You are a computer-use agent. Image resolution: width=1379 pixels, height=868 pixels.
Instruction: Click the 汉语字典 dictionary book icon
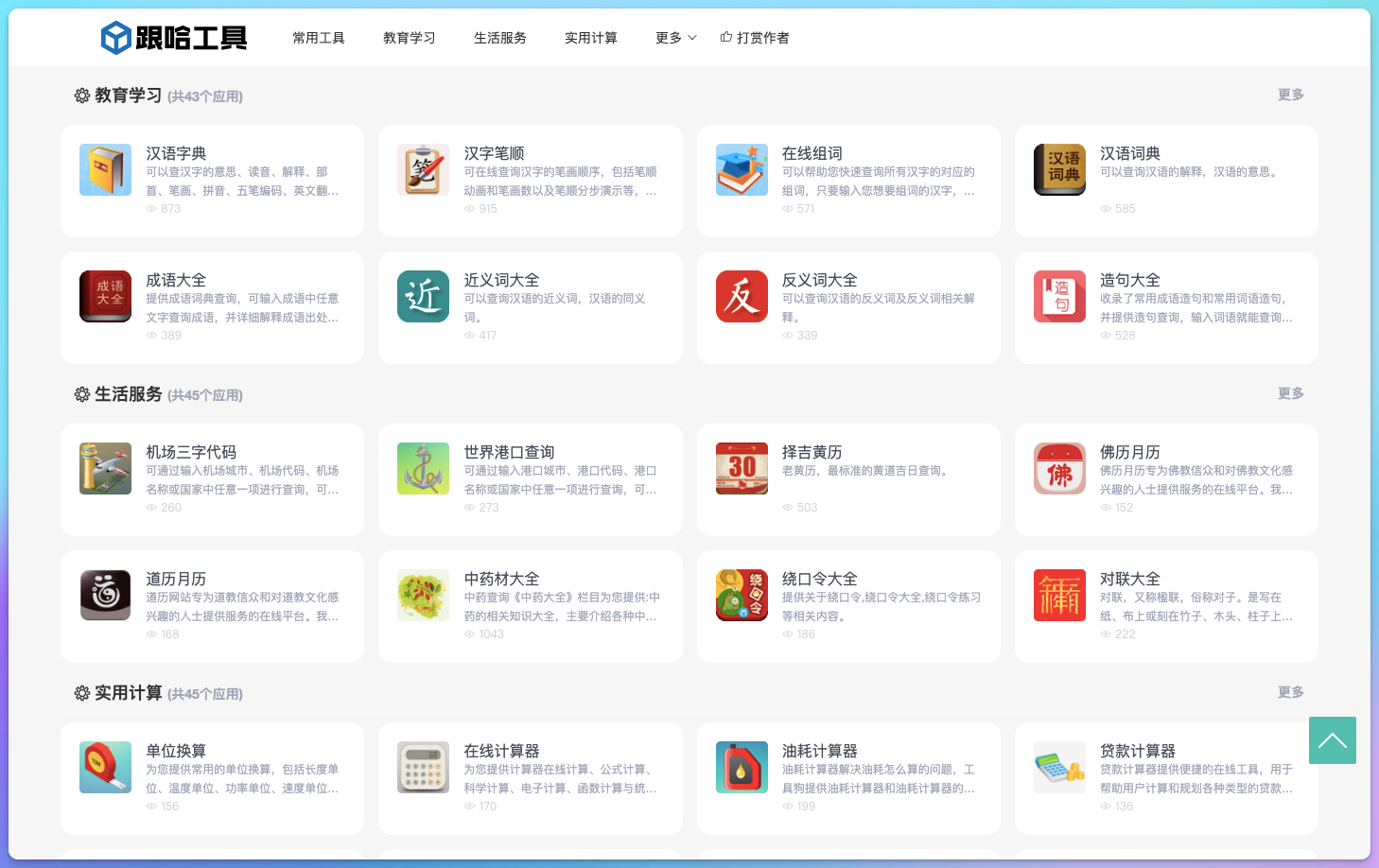pyautogui.click(x=105, y=170)
